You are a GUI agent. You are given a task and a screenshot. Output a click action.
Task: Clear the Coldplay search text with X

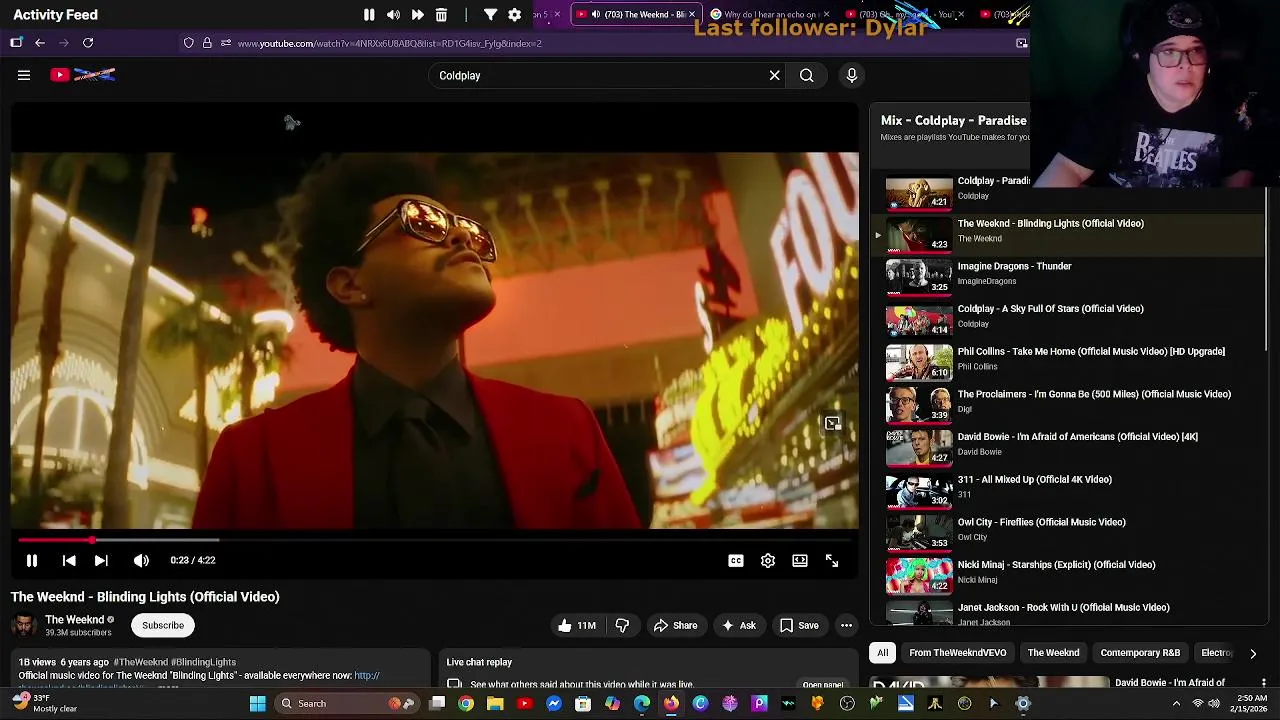pos(774,75)
